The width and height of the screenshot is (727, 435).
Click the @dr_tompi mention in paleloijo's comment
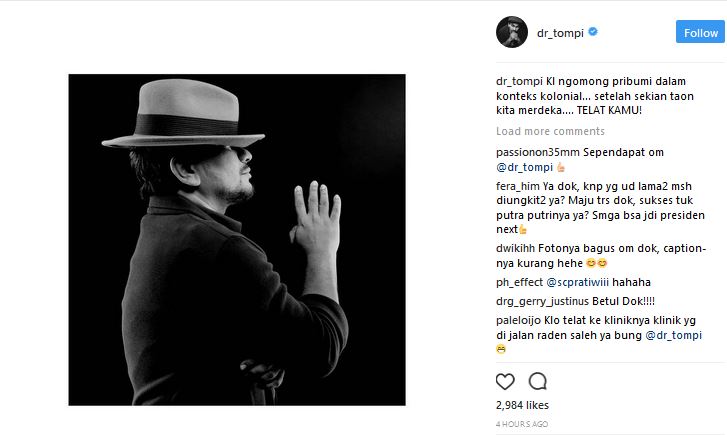[674, 335]
